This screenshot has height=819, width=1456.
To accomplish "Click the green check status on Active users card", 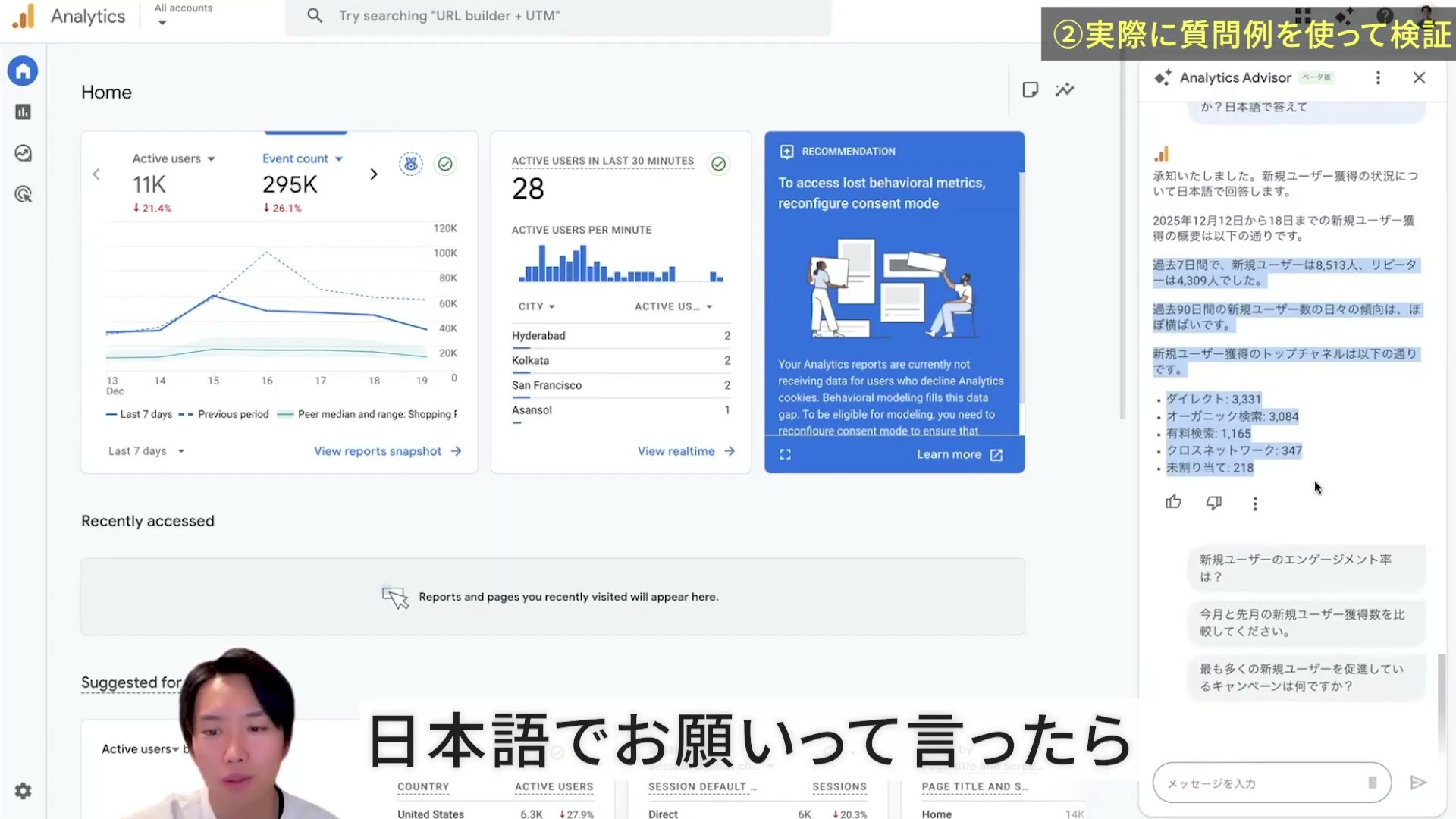I will tap(445, 163).
